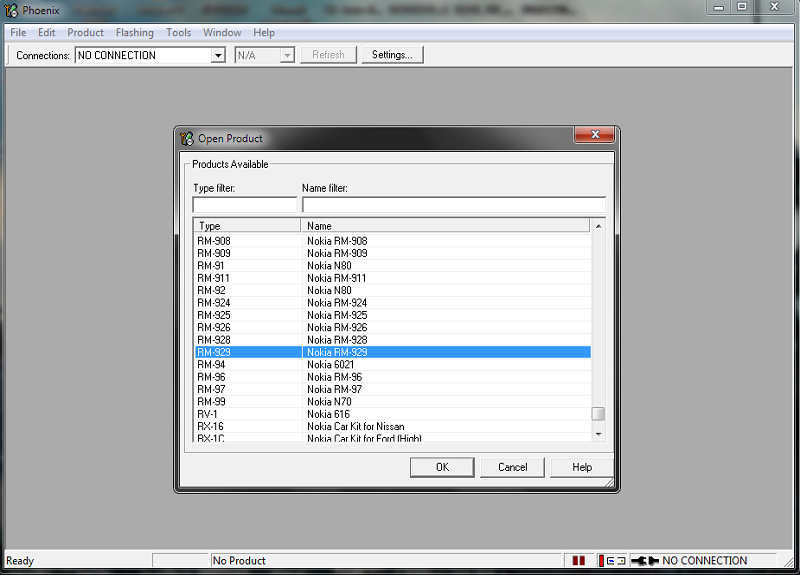Maximize the Phoenix window
The image size is (800, 575).
click(x=742, y=7)
